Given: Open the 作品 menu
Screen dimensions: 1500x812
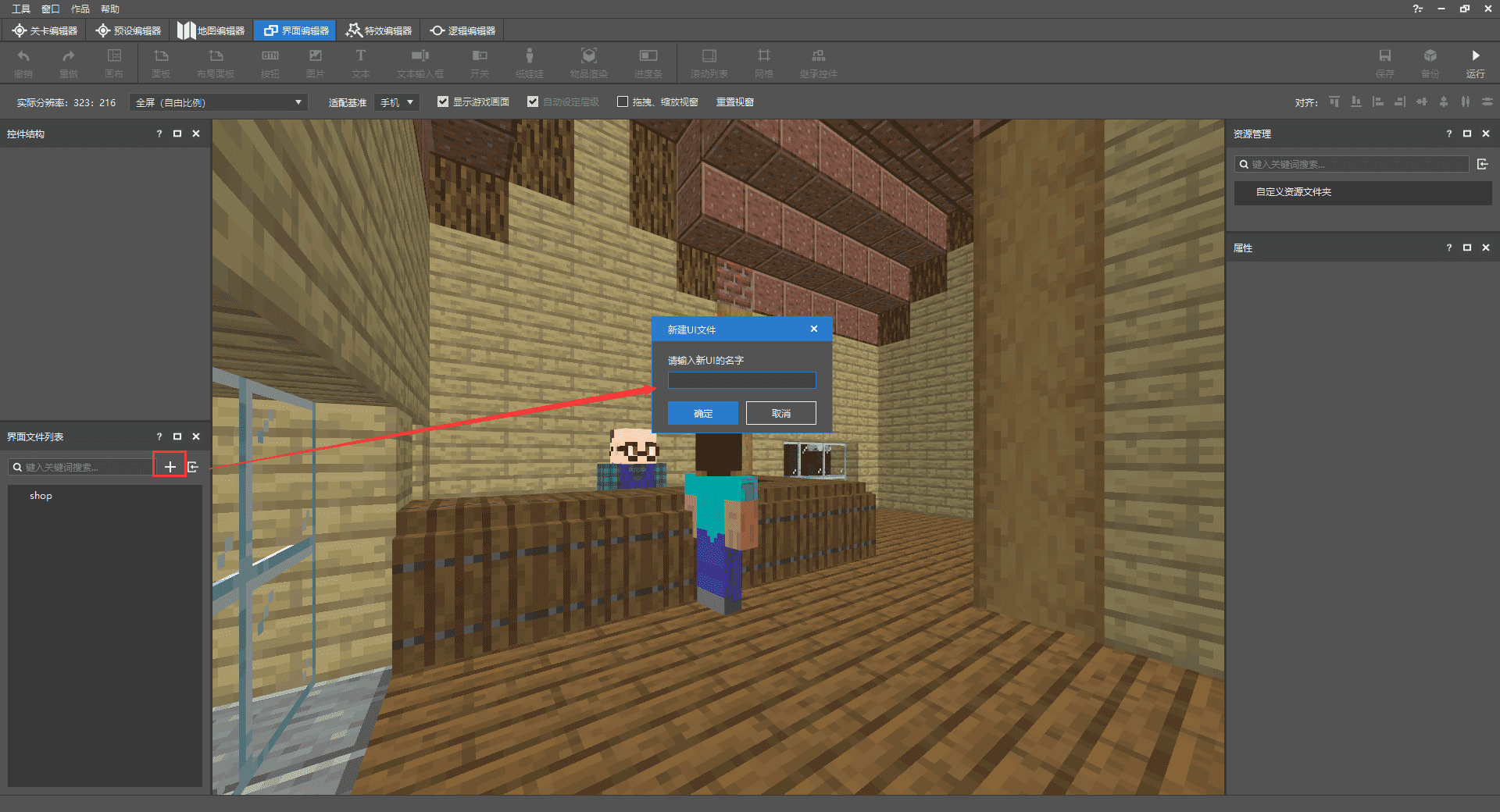Looking at the screenshot, I should pos(80,9).
